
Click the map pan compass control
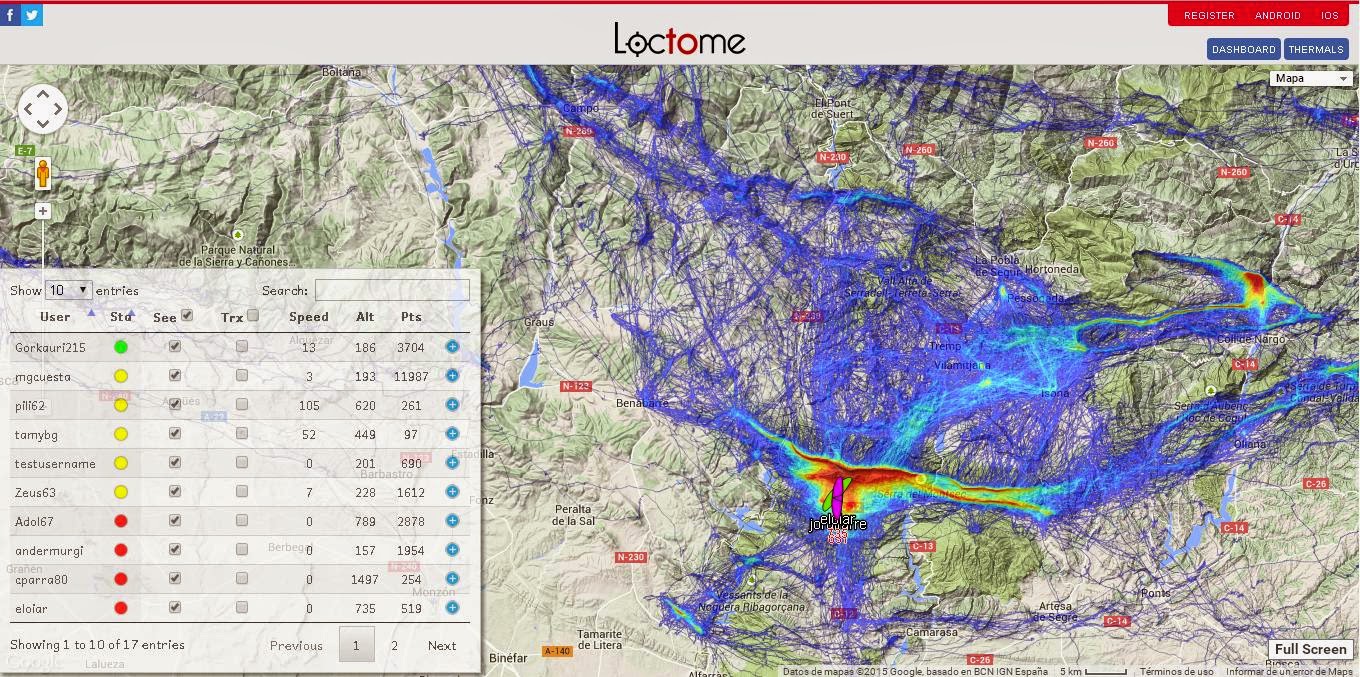coord(42,108)
